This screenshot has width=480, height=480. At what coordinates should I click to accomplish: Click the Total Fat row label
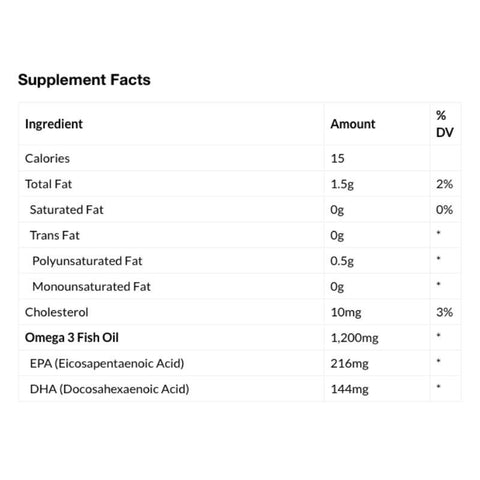[48, 184]
